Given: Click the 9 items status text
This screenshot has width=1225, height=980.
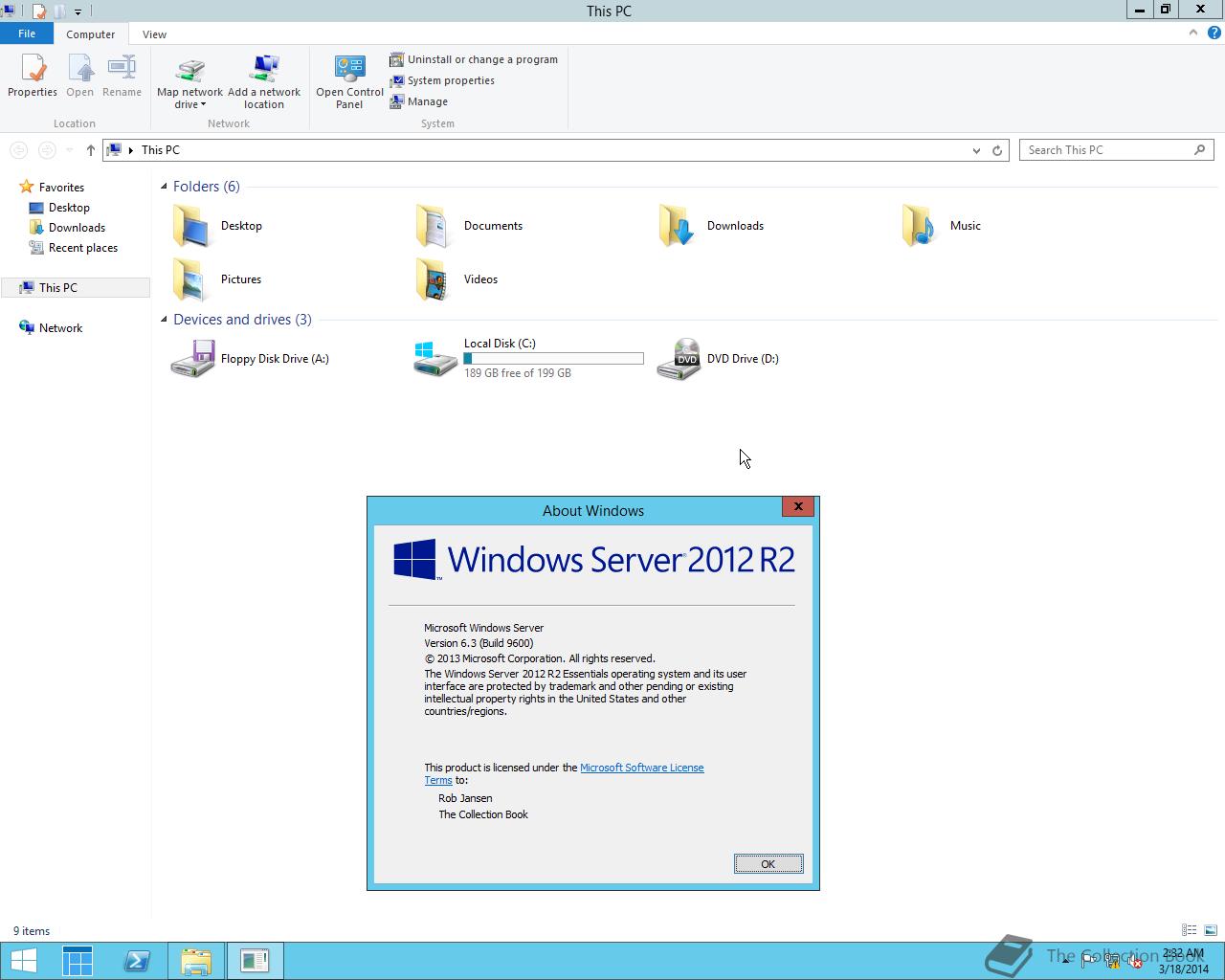Looking at the screenshot, I should [32, 931].
